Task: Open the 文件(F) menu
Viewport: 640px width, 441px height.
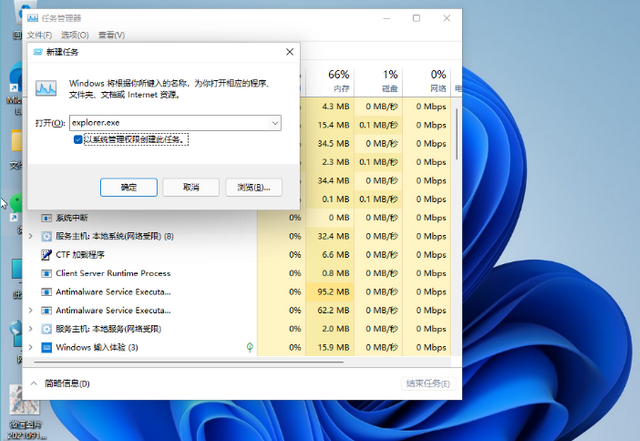Action: point(39,35)
